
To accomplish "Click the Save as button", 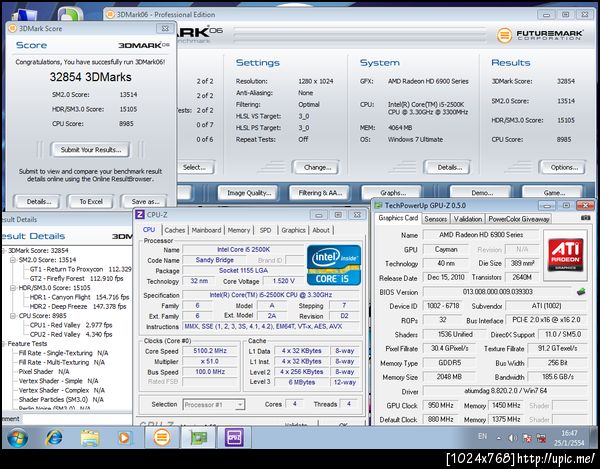I will pyautogui.click(x=145, y=201).
